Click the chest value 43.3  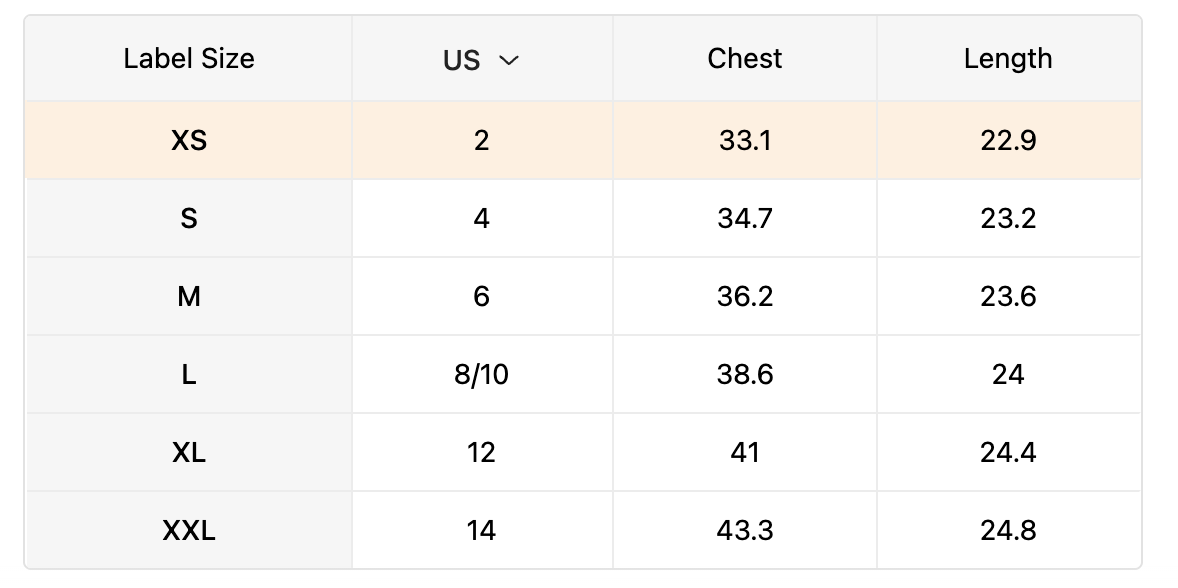pyautogui.click(x=744, y=530)
